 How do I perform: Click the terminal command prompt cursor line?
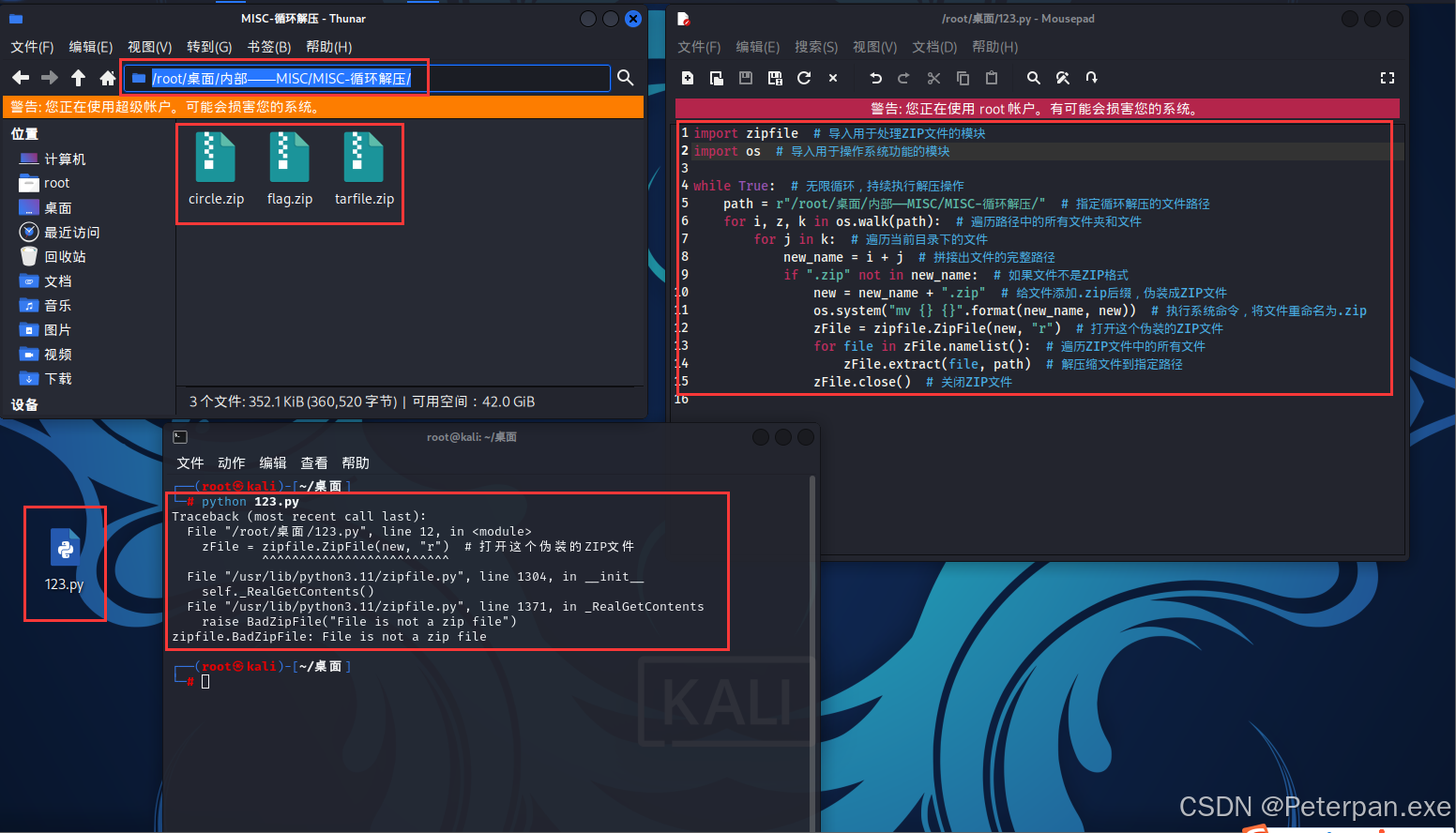(205, 681)
